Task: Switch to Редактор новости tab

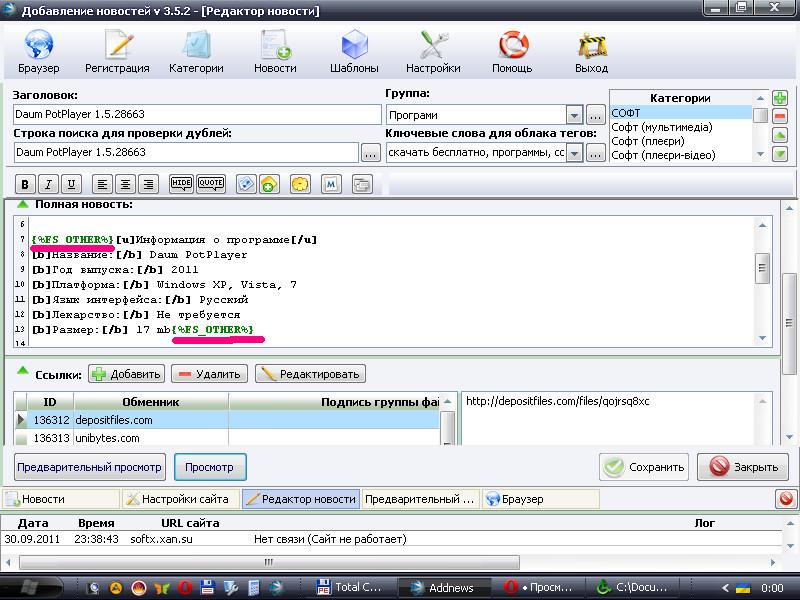Action: coord(301,499)
